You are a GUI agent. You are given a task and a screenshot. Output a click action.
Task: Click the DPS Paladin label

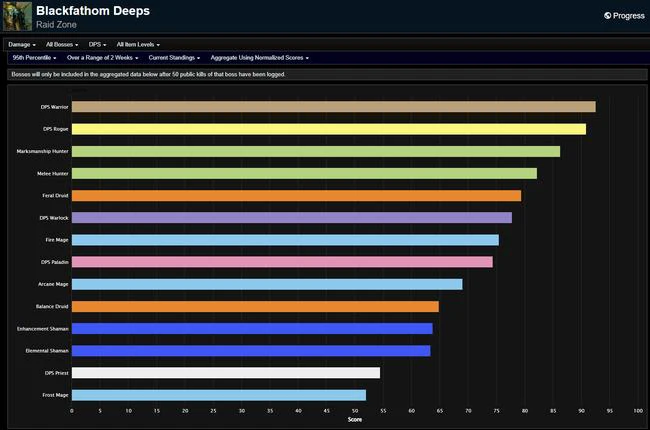(55, 262)
